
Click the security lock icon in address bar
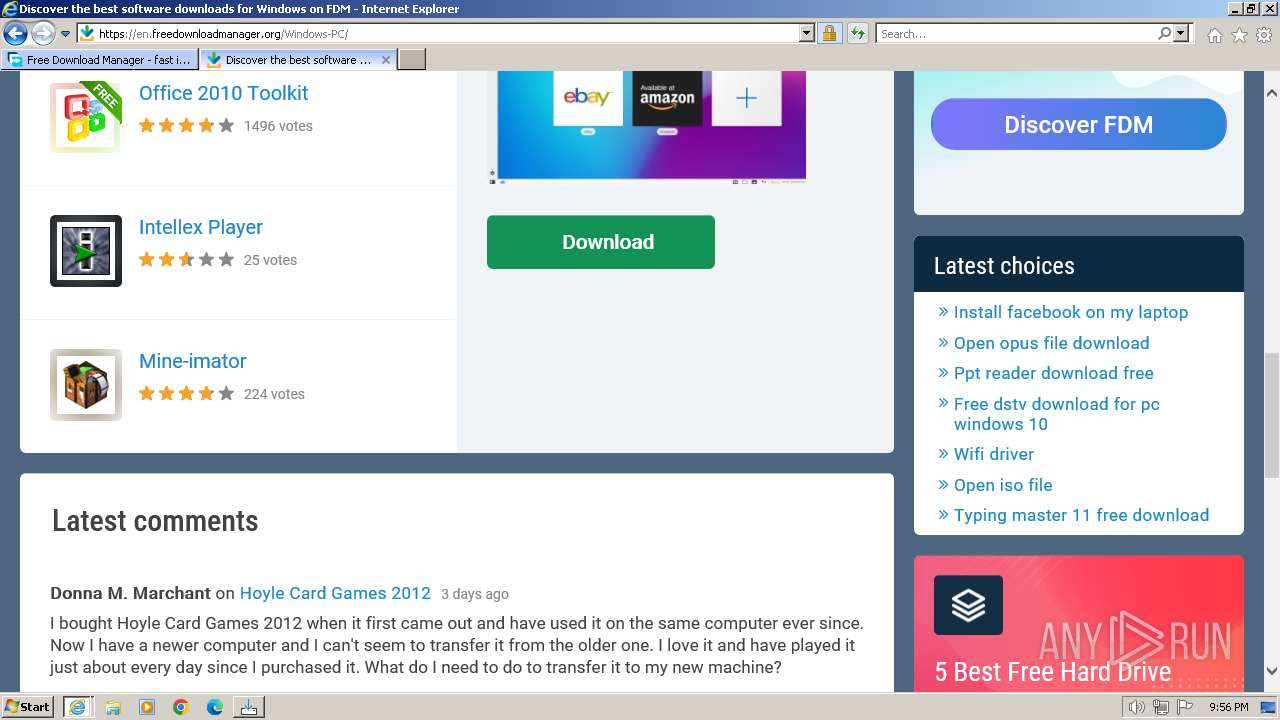829,33
